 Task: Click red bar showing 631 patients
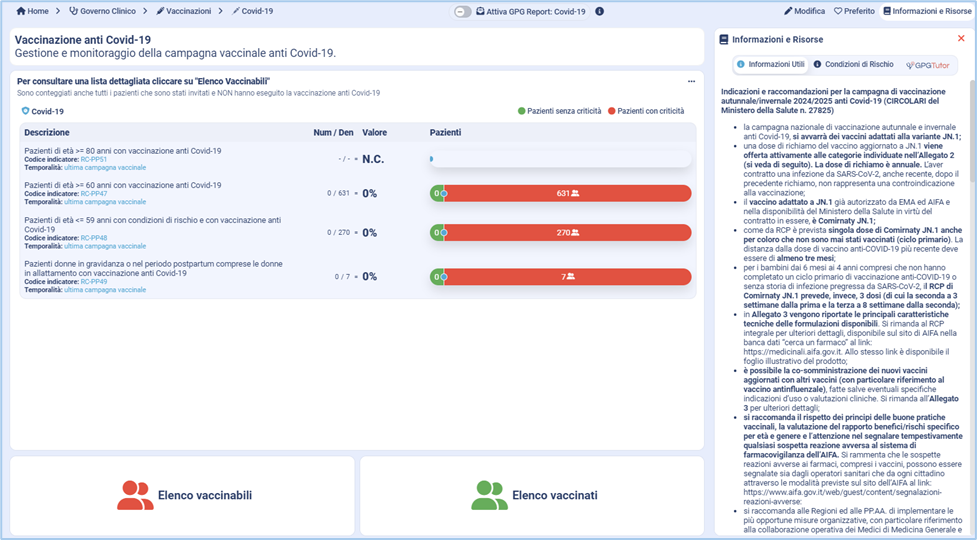click(567, 193)
